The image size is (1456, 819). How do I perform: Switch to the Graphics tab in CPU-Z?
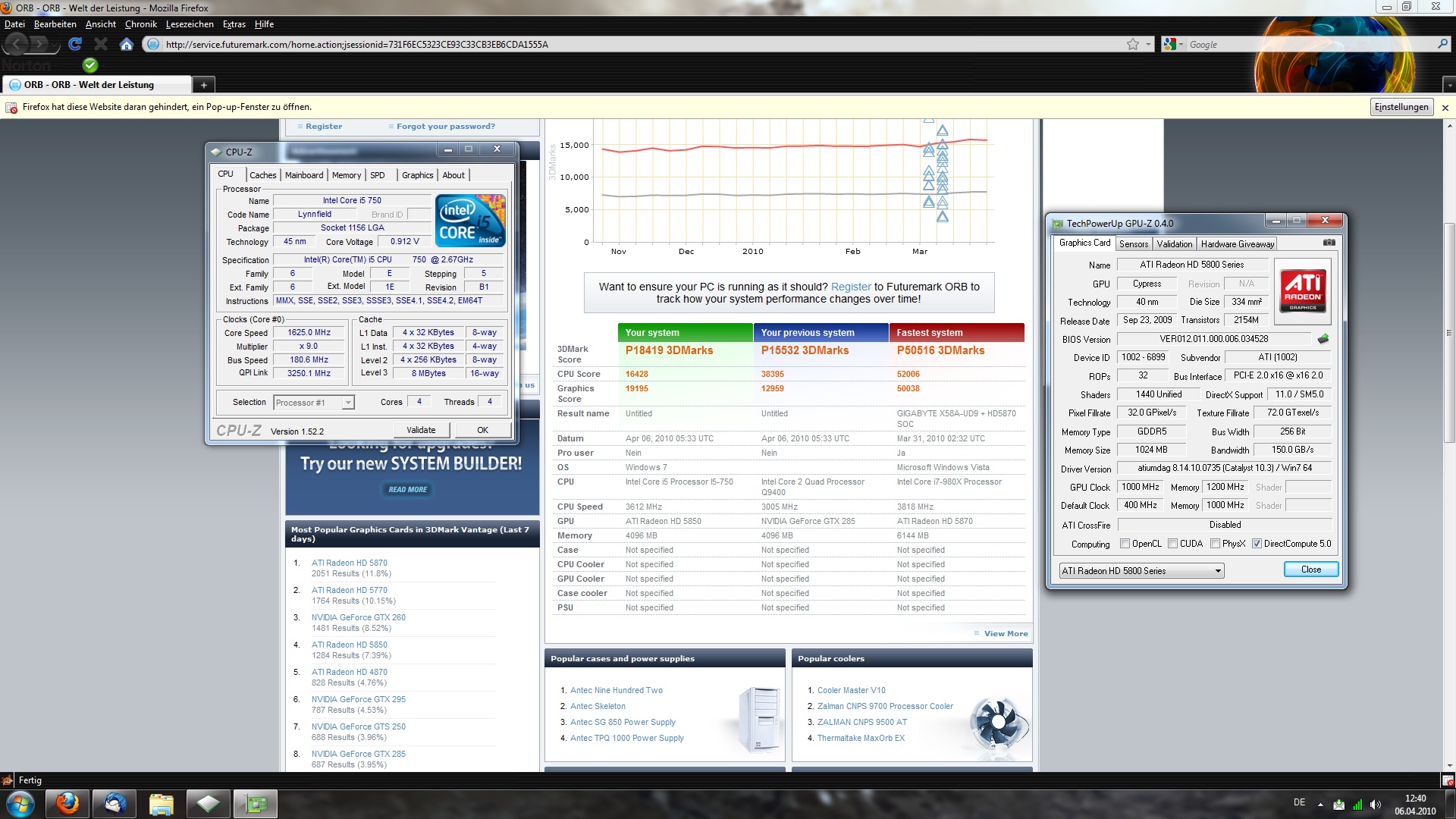(417, 175)
